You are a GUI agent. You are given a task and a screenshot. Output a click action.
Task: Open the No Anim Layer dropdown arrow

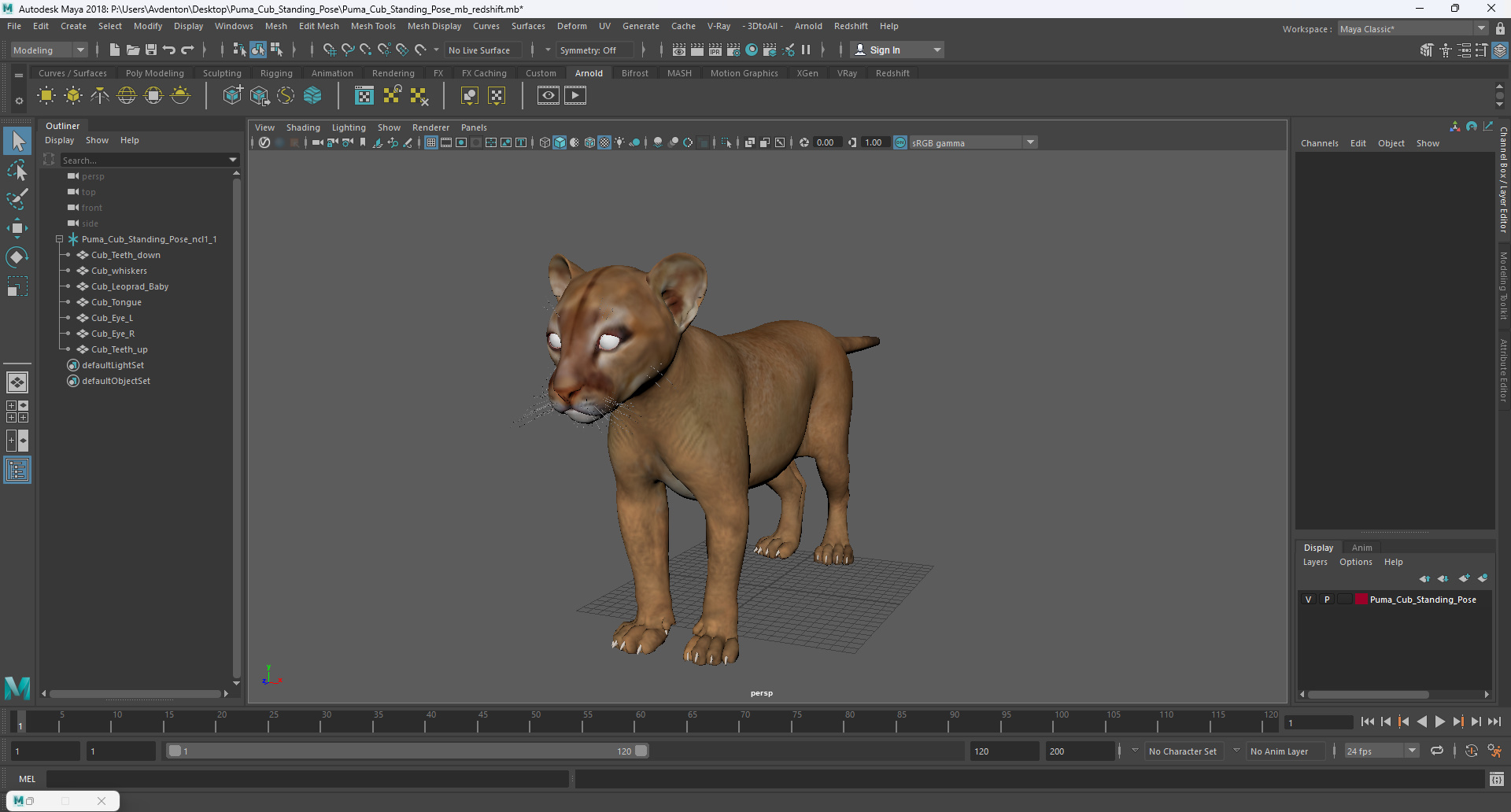coord(1236,751)
